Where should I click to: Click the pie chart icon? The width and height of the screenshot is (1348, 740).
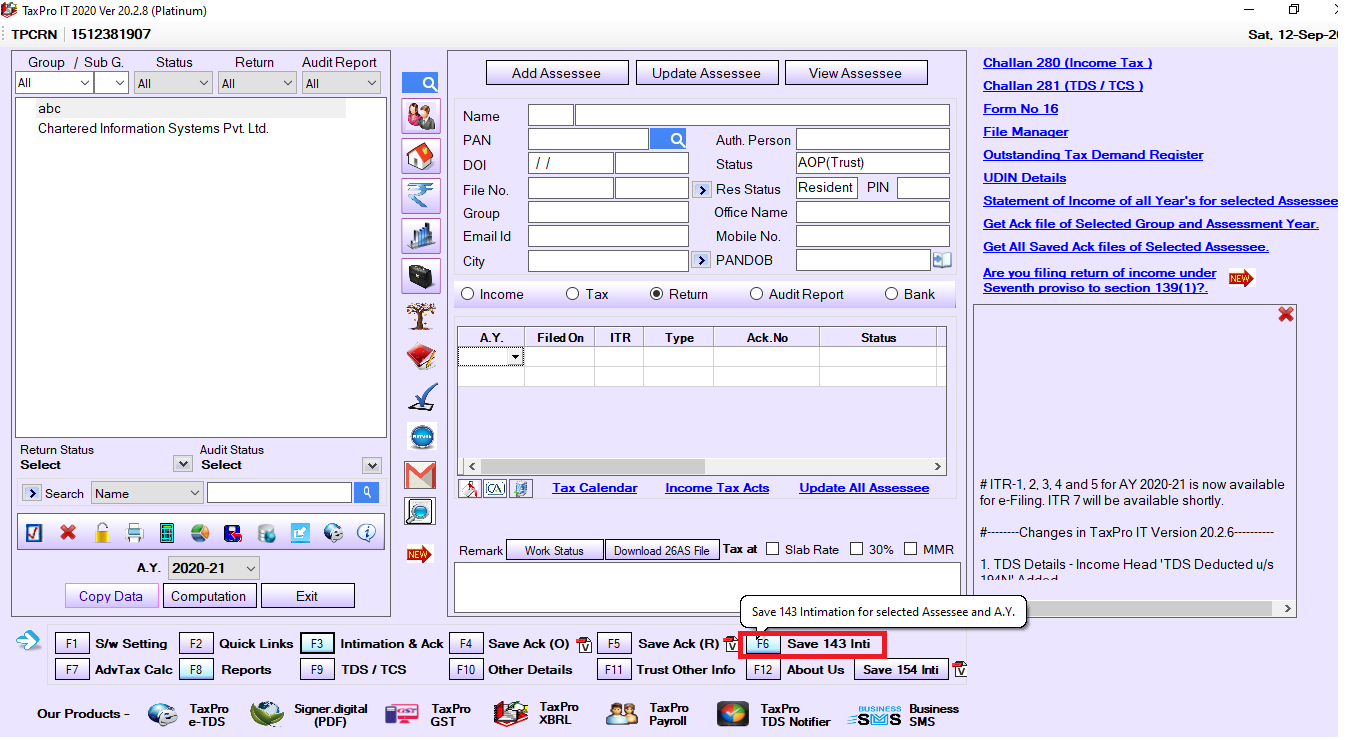point(200,533)
